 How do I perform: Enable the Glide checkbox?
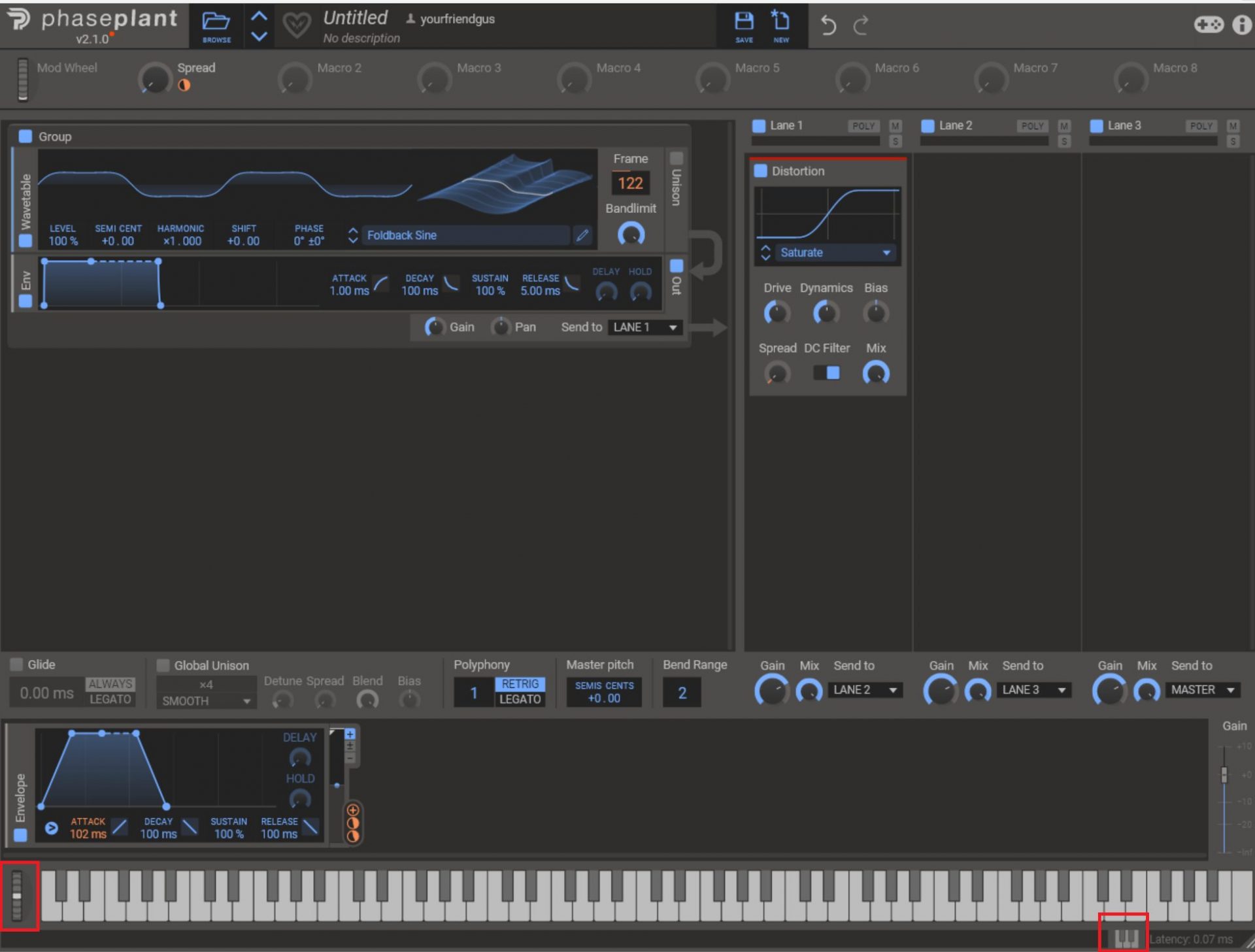click(x=16, y=665)
